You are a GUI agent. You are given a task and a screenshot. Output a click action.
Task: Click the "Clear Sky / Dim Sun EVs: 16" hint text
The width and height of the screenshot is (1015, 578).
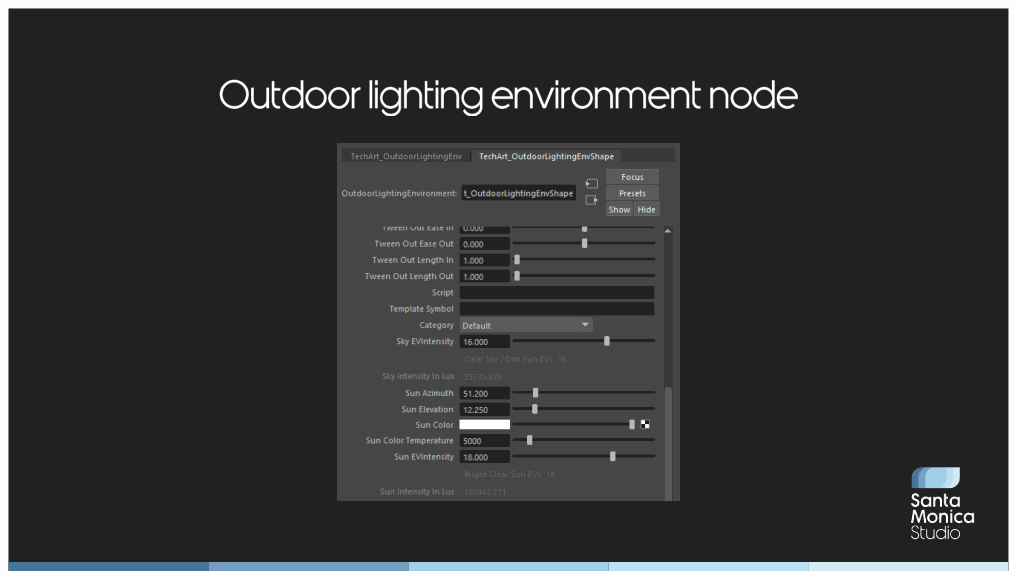coord(515,359)
